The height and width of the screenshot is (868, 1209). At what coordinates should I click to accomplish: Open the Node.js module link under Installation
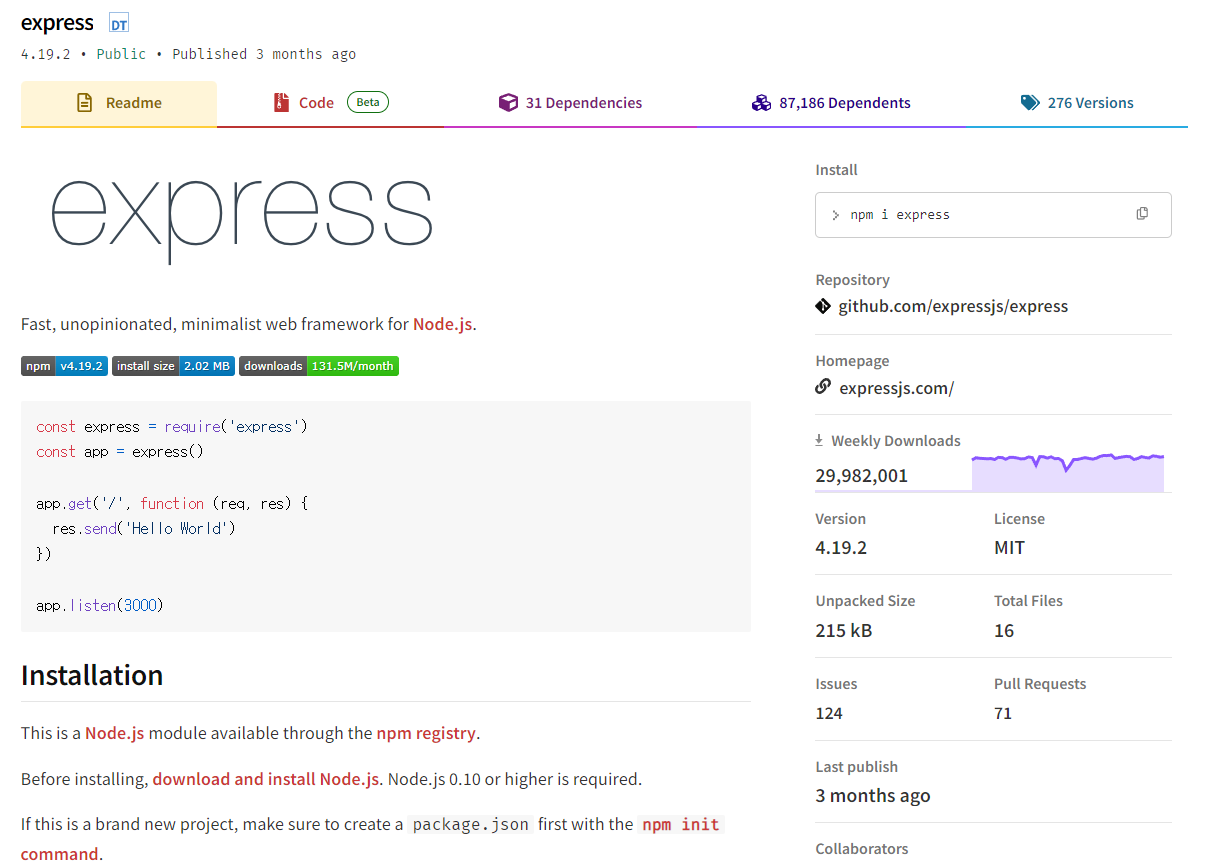tap(115, 733)
